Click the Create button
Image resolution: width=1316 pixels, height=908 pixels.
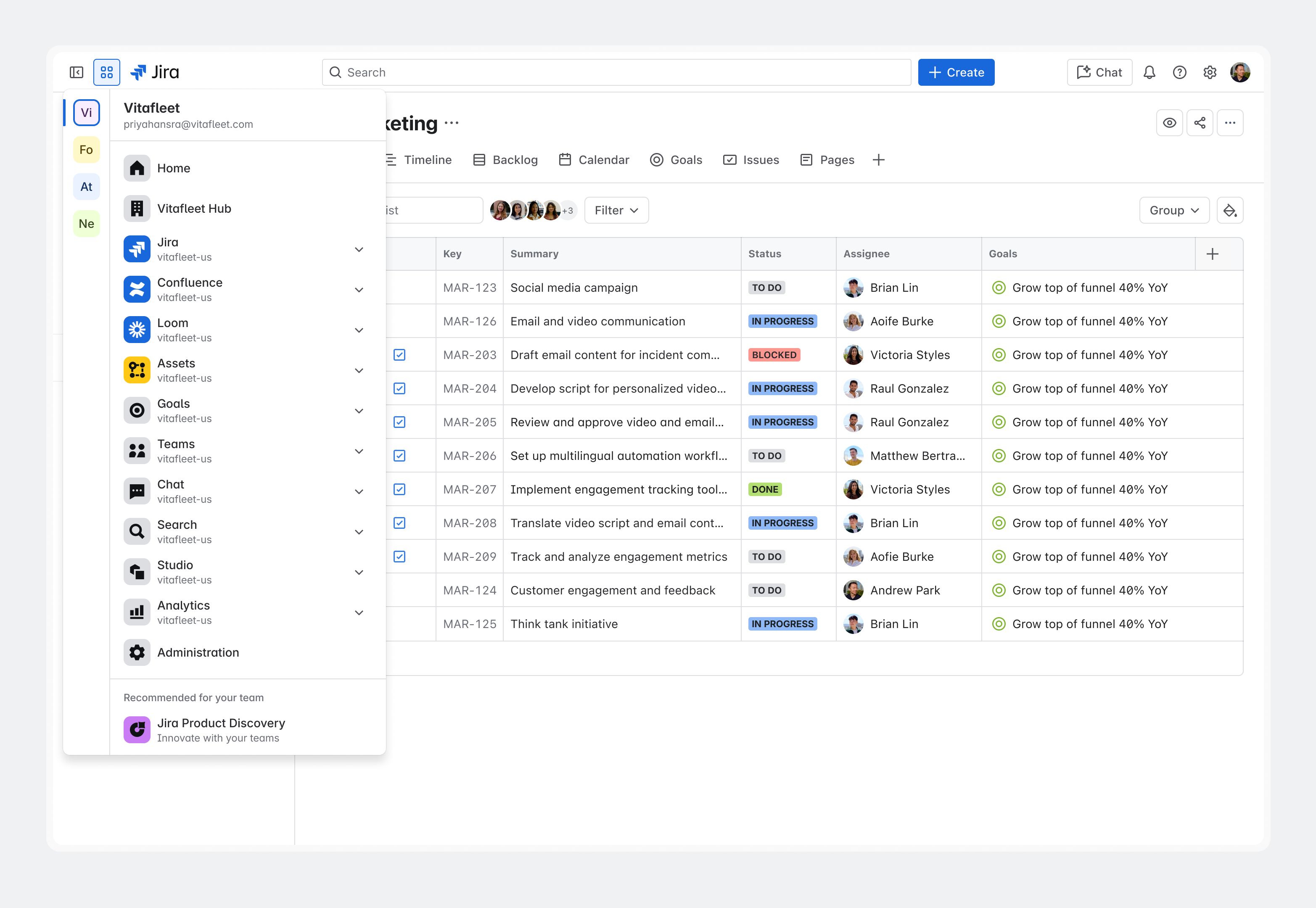click(x=956, y=72)
